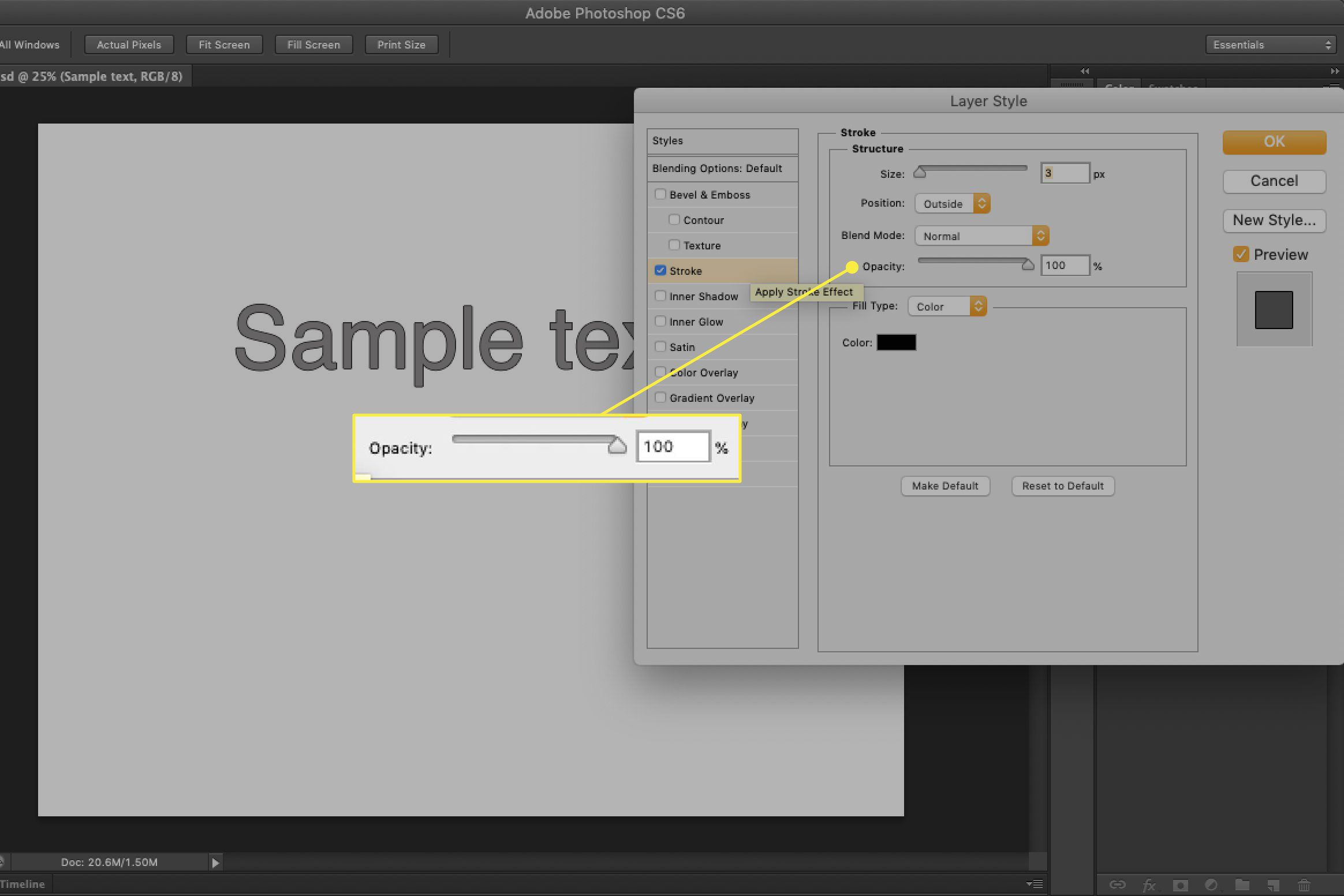
Task: Enable the Bevel and Emboss effect
Action: pyautogui.click(x=660, y=194)
